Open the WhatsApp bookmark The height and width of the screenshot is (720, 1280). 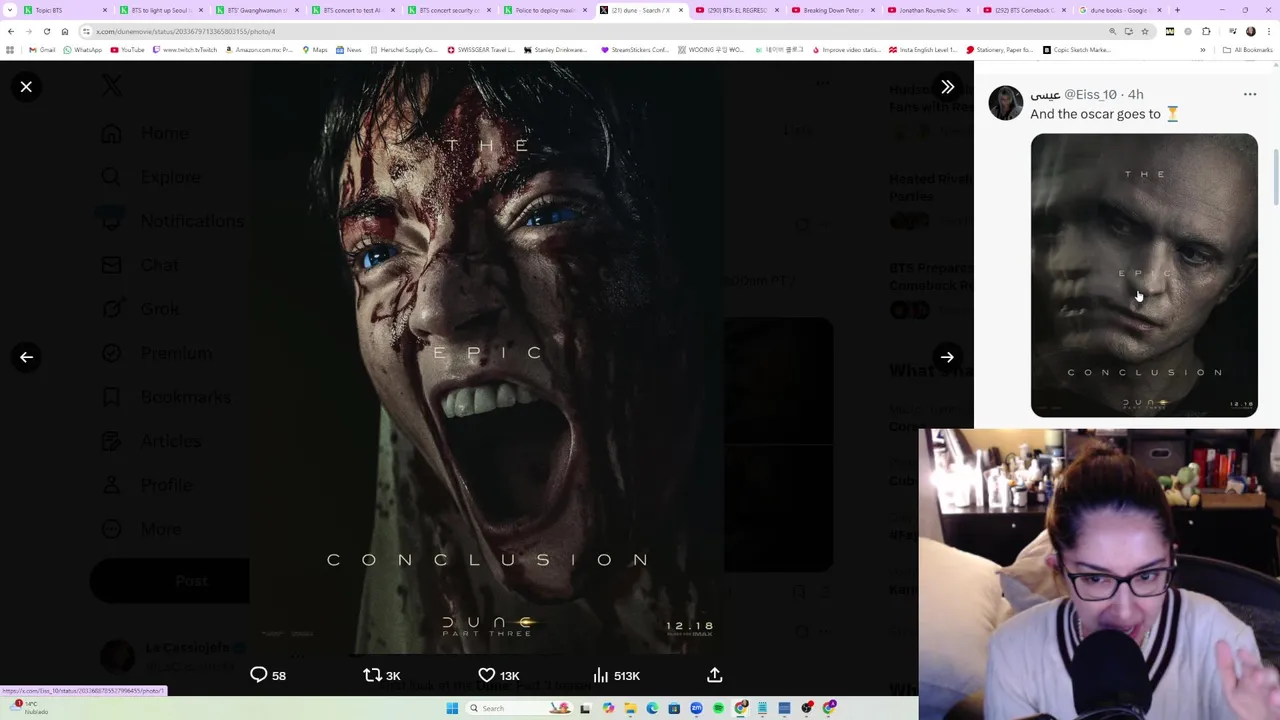click(x=83, y=50)
